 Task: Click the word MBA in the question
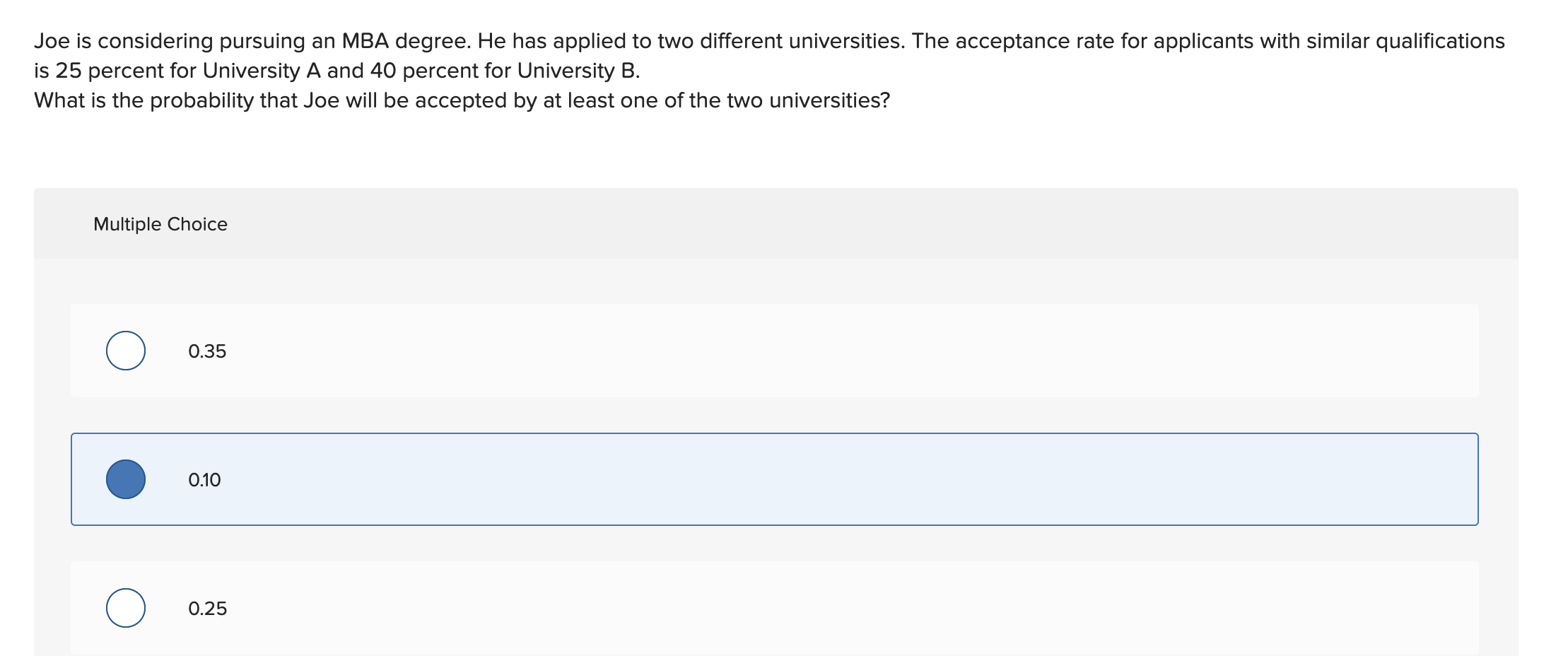pyautogui.click(x=365, y=41)
